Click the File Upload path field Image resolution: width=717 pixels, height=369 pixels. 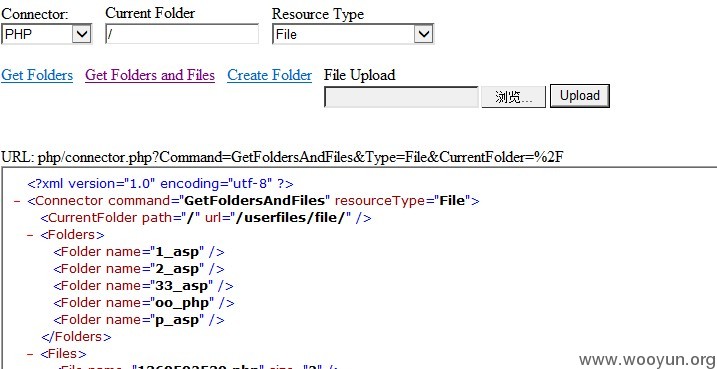tap(401, 97)
